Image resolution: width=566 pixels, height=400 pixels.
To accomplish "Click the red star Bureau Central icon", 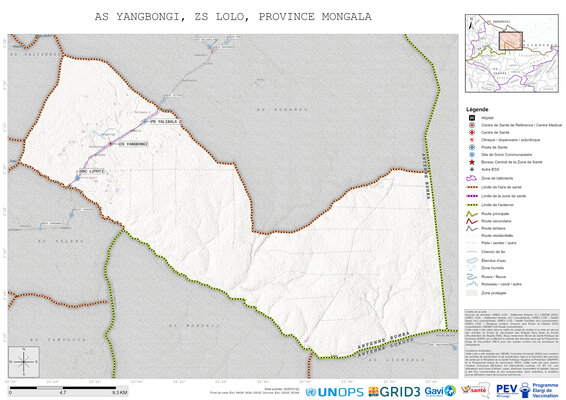I will [x=471, y=162].
